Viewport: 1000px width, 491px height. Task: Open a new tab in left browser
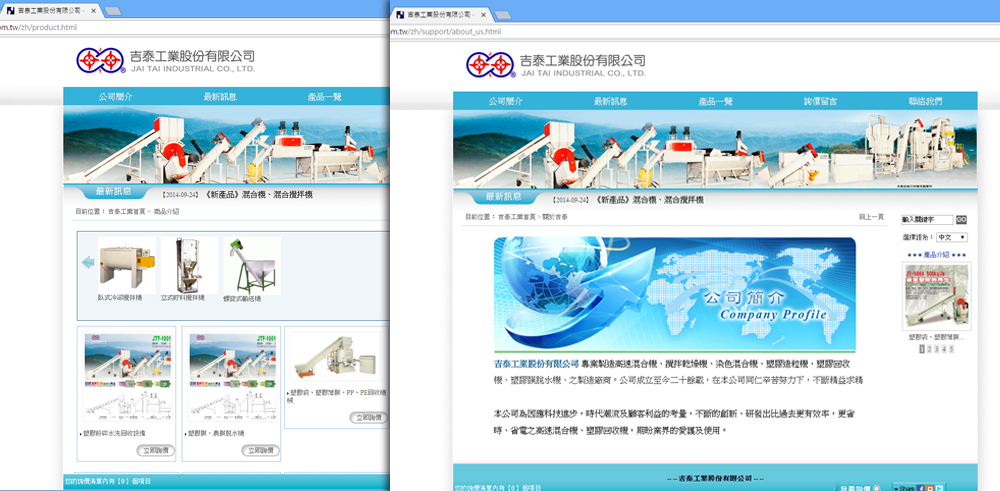click(x=113, y=11)
